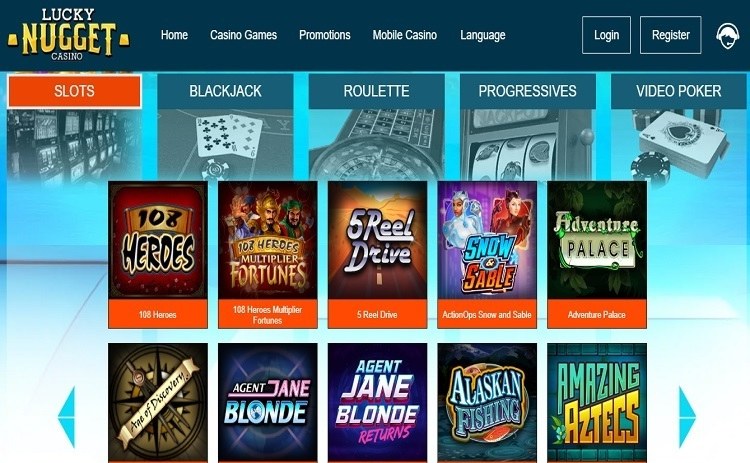
Task: Expand the Language menu
Action: pos(483,35)
